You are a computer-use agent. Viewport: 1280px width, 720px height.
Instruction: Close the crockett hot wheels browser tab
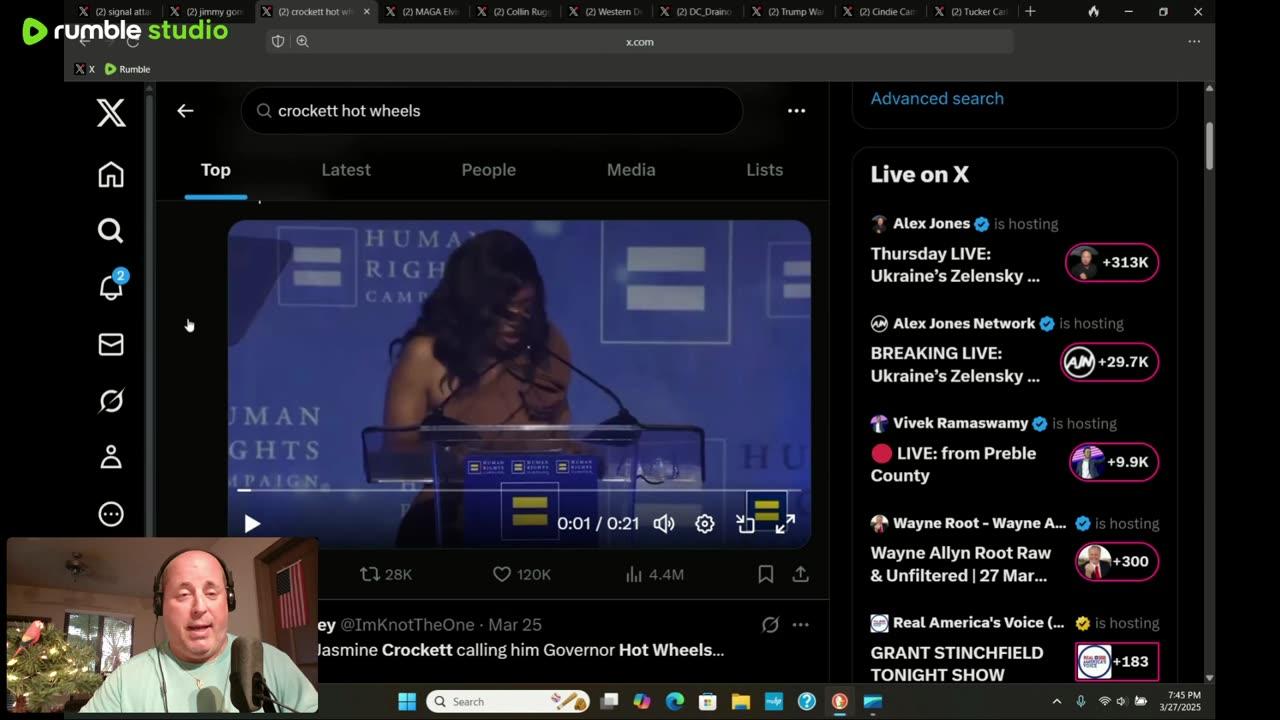[x=366, y=12]
